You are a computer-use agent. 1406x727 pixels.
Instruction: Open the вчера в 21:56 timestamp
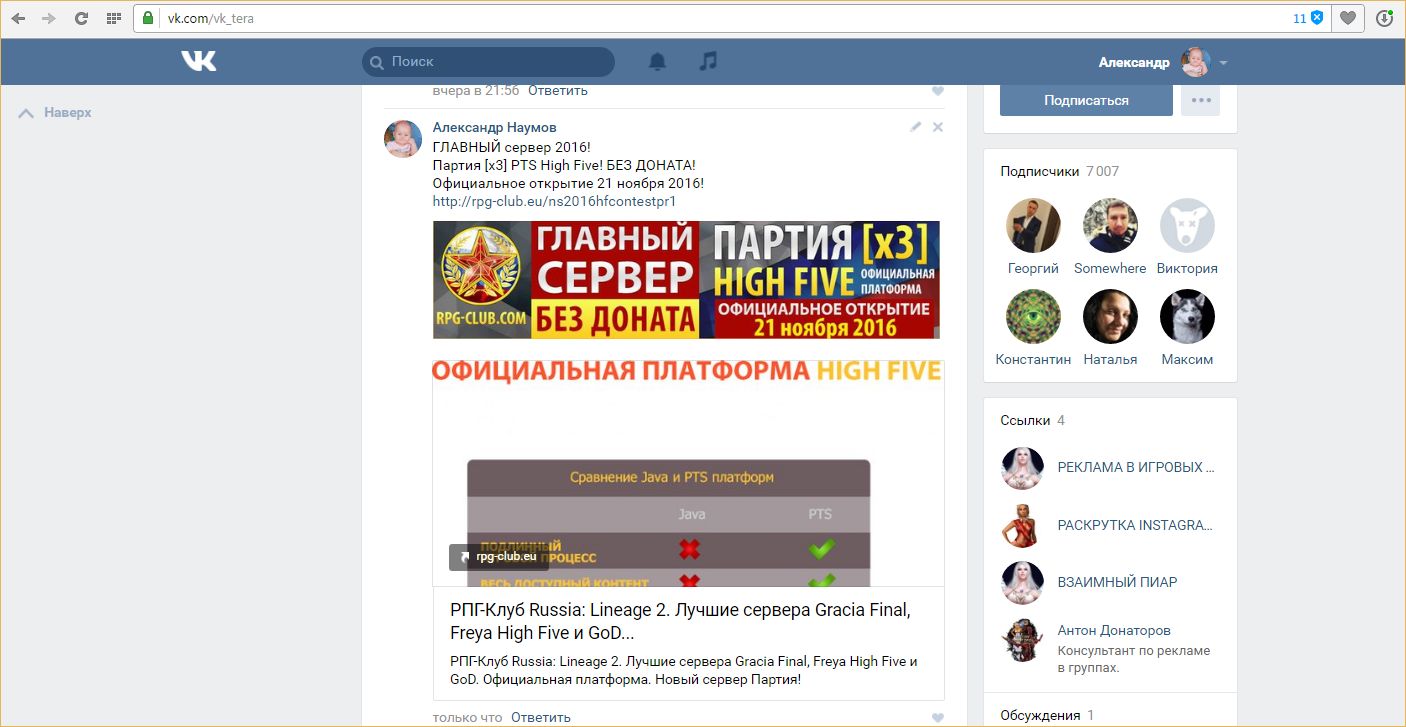(x=476, y=91)
